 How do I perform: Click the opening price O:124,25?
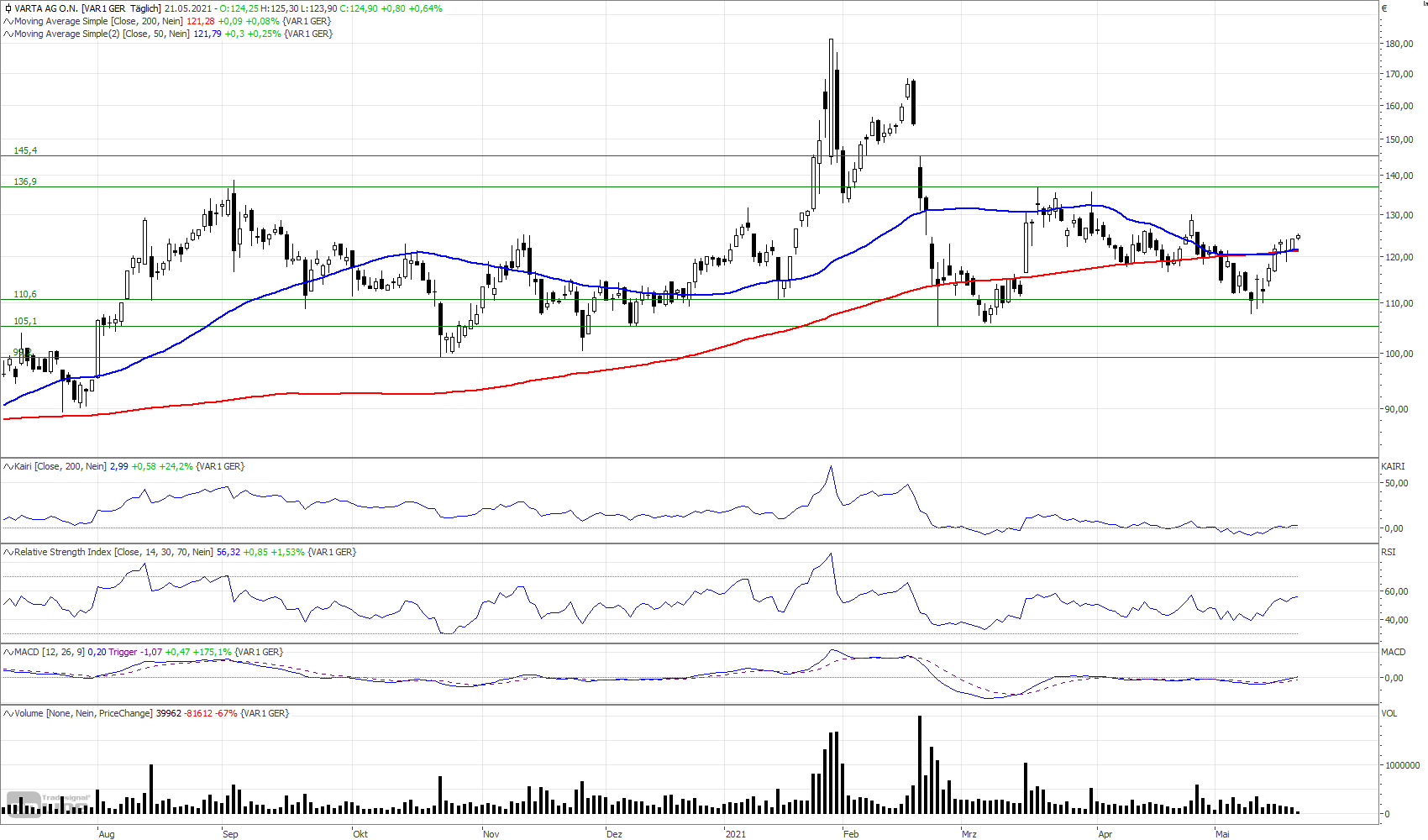tap(239, 8)
